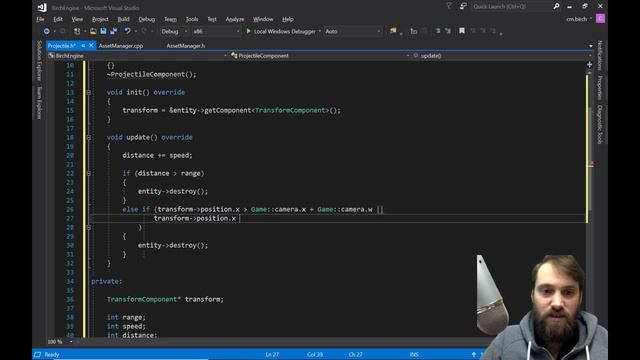Undo the last edit using the Undo icon
The image size is (640, 360).
[x=127, y=31]
